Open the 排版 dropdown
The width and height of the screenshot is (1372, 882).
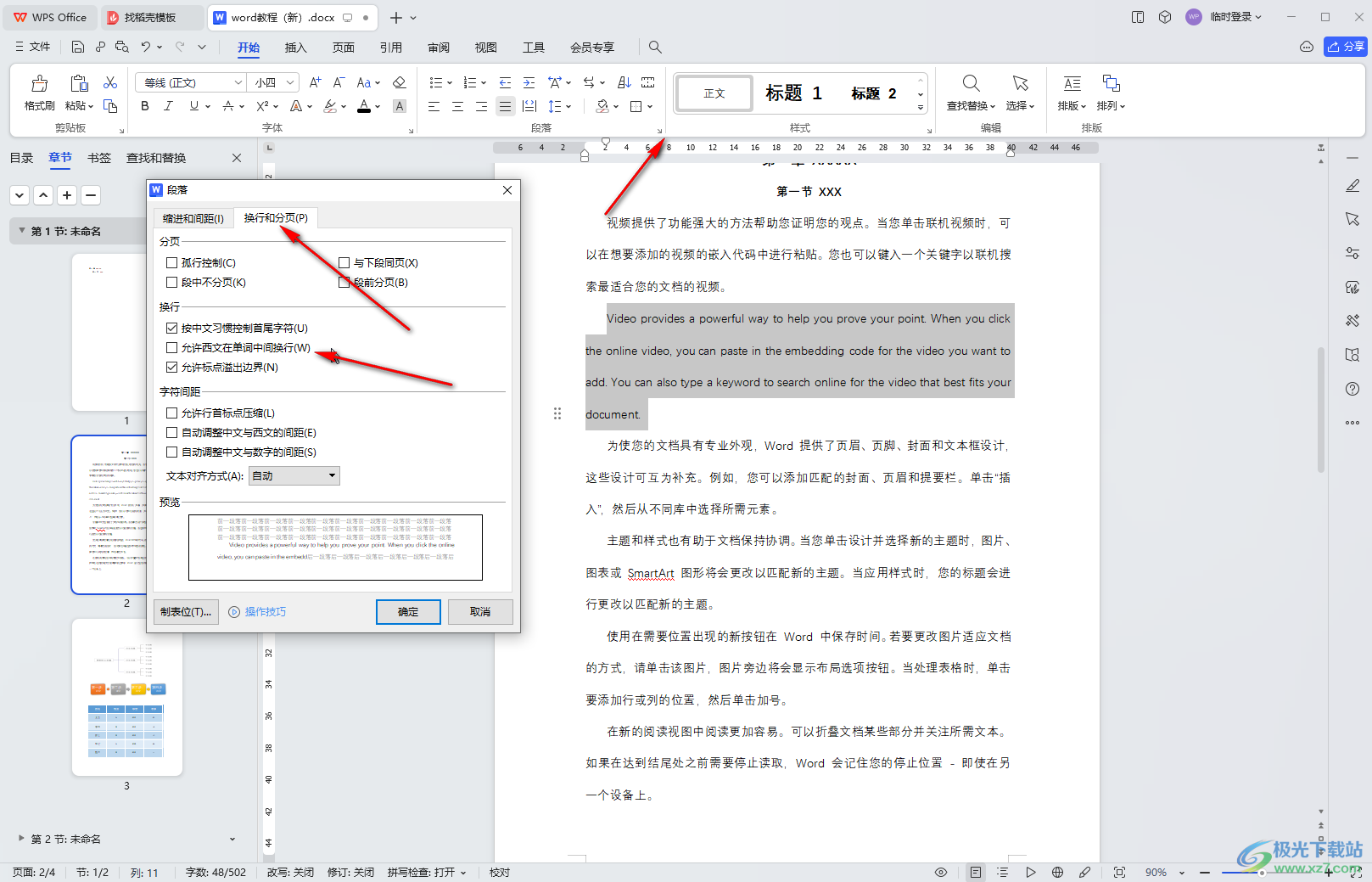[x=1072, y=106]
